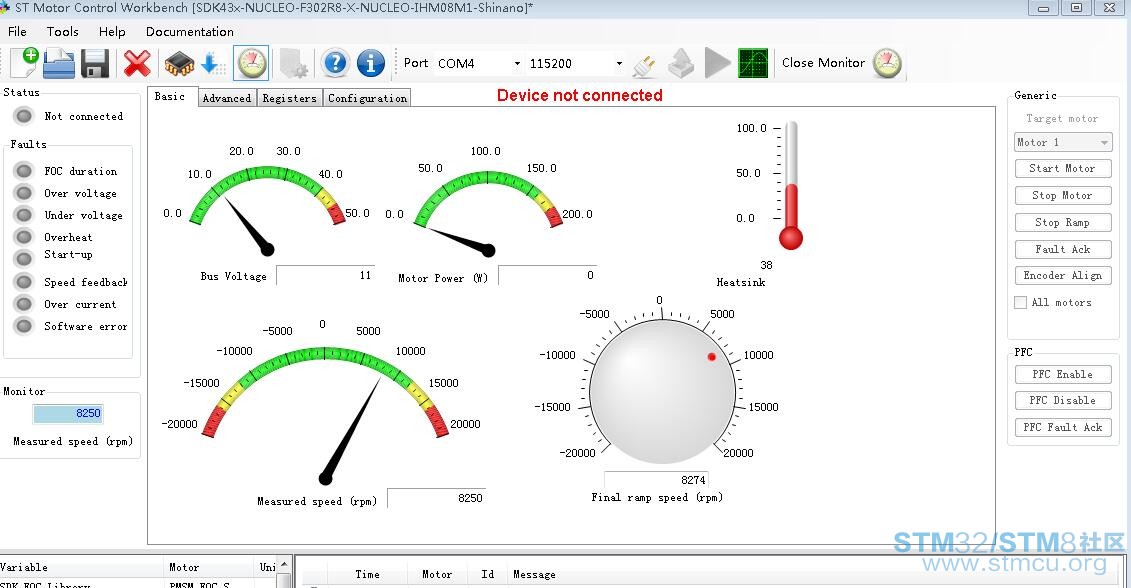Click the New Project icon
Screen dimensions: 1131x588
coord(24,63)
